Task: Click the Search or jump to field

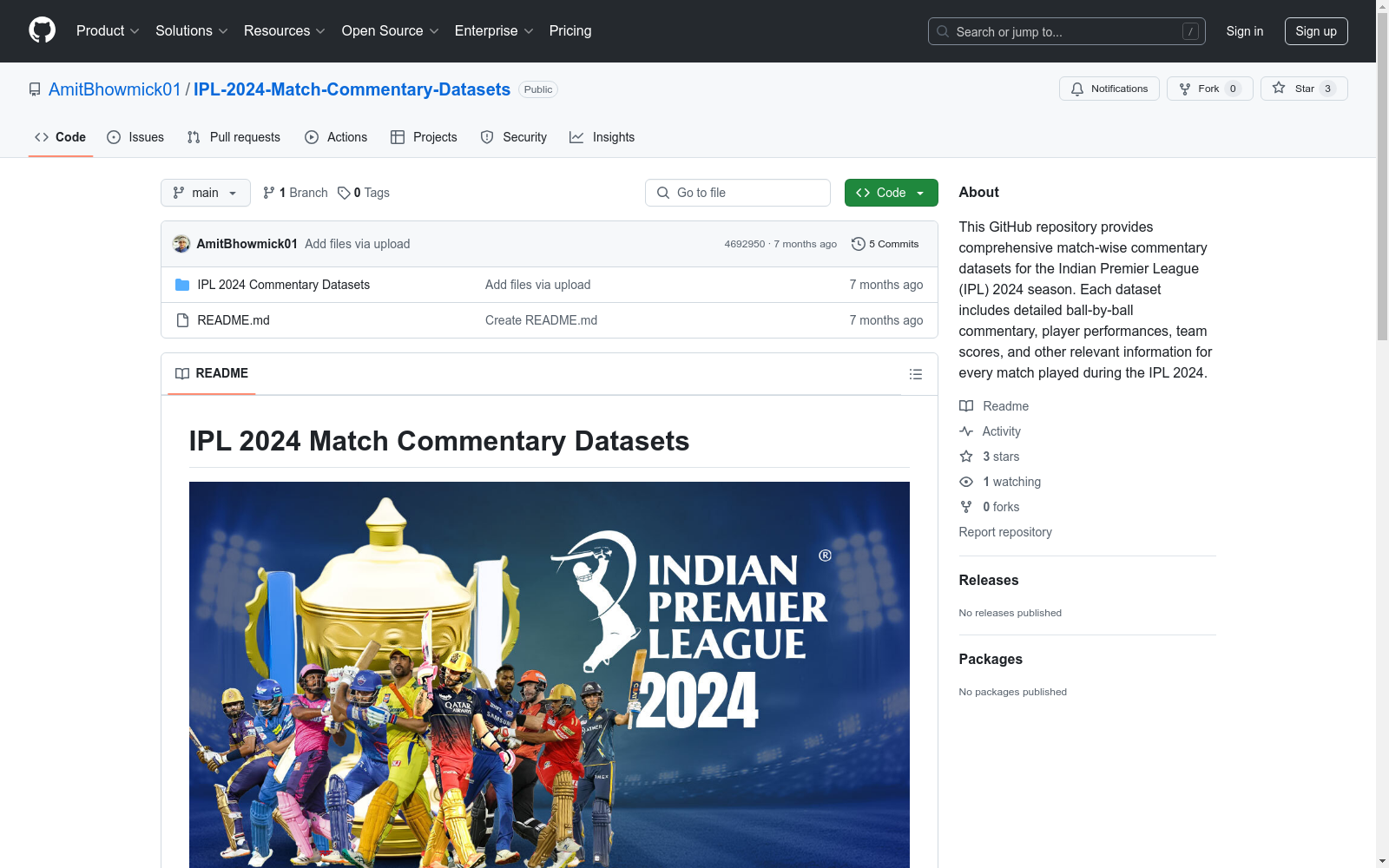Action: click(x=1067, y=31)
